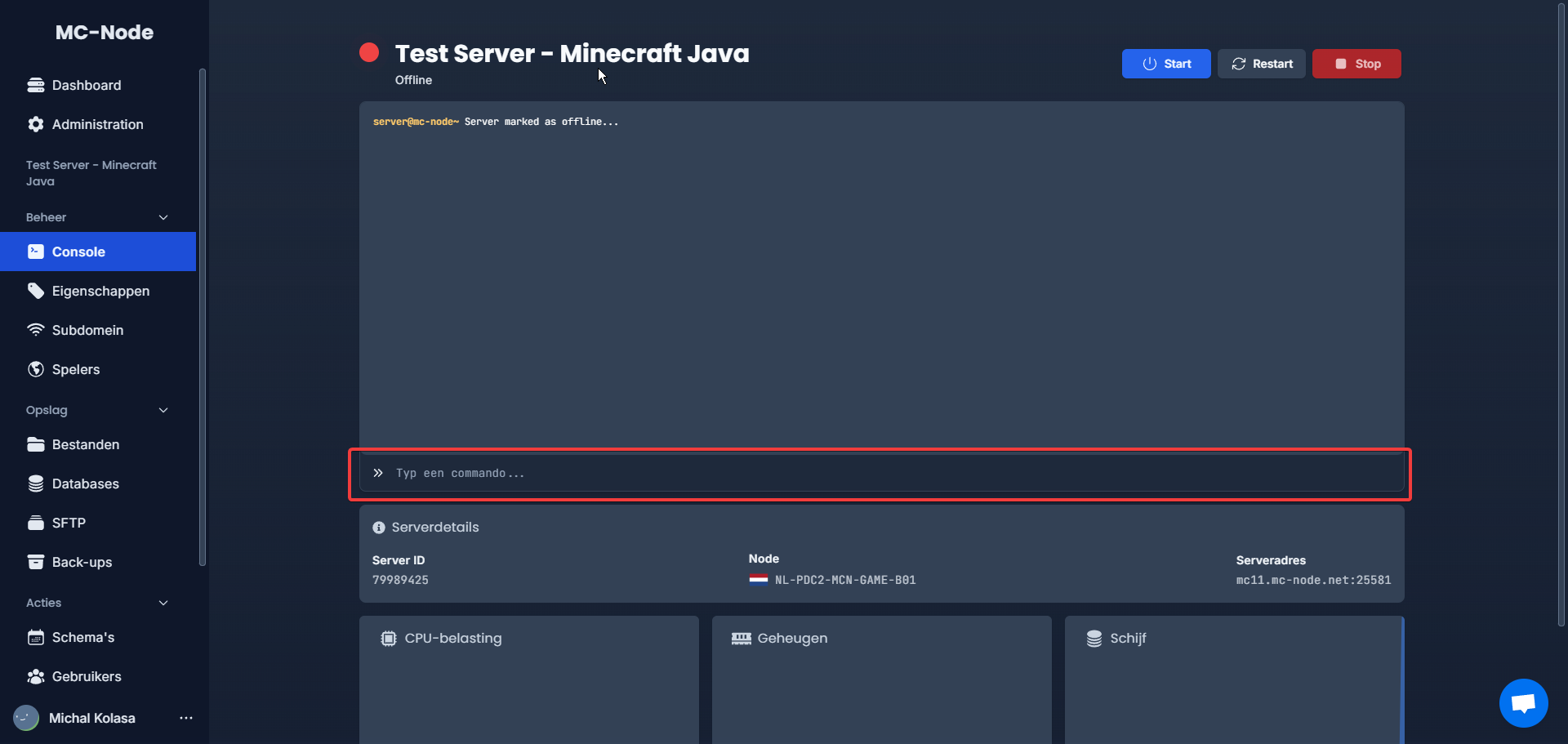This screenshot has height=744, width=1568.
Task: Click the sidebar scrollbar
Action: point(203,317)
